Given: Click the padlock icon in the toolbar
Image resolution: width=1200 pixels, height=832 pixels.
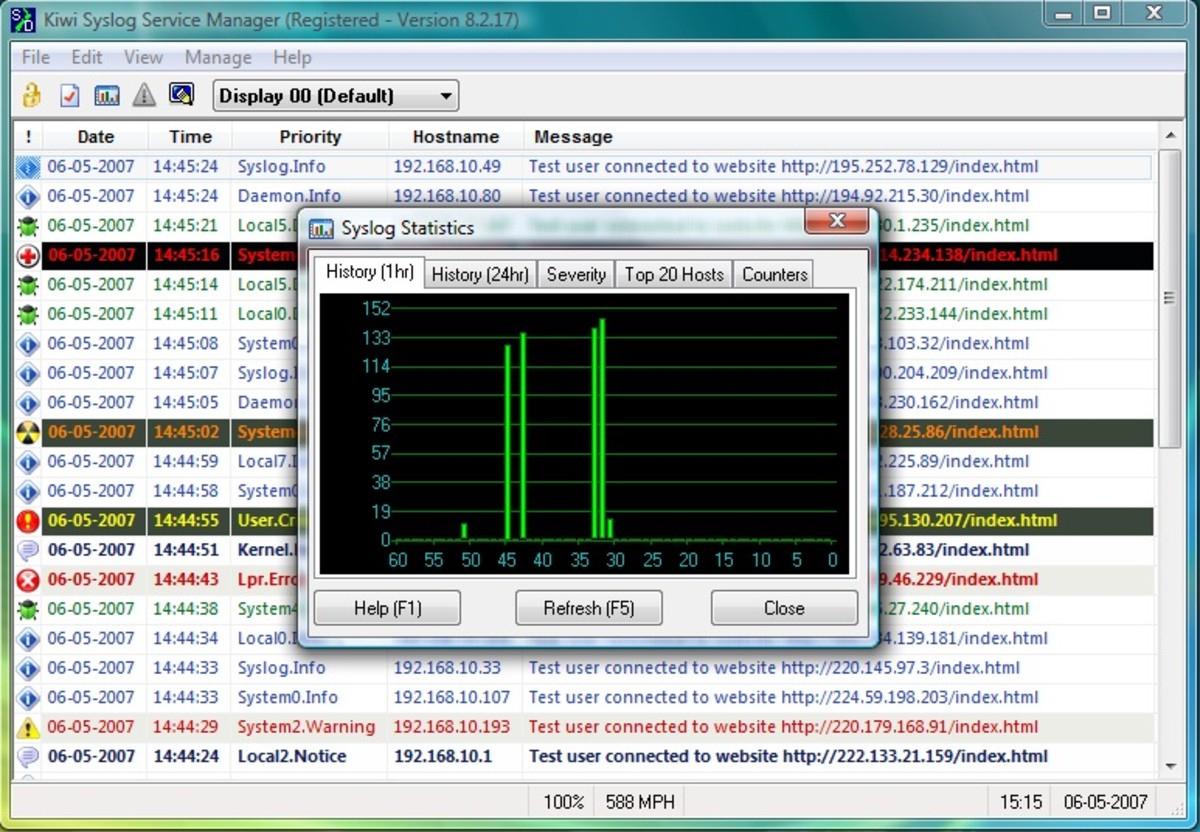Looking at the screenshot, I should [32, 96].
